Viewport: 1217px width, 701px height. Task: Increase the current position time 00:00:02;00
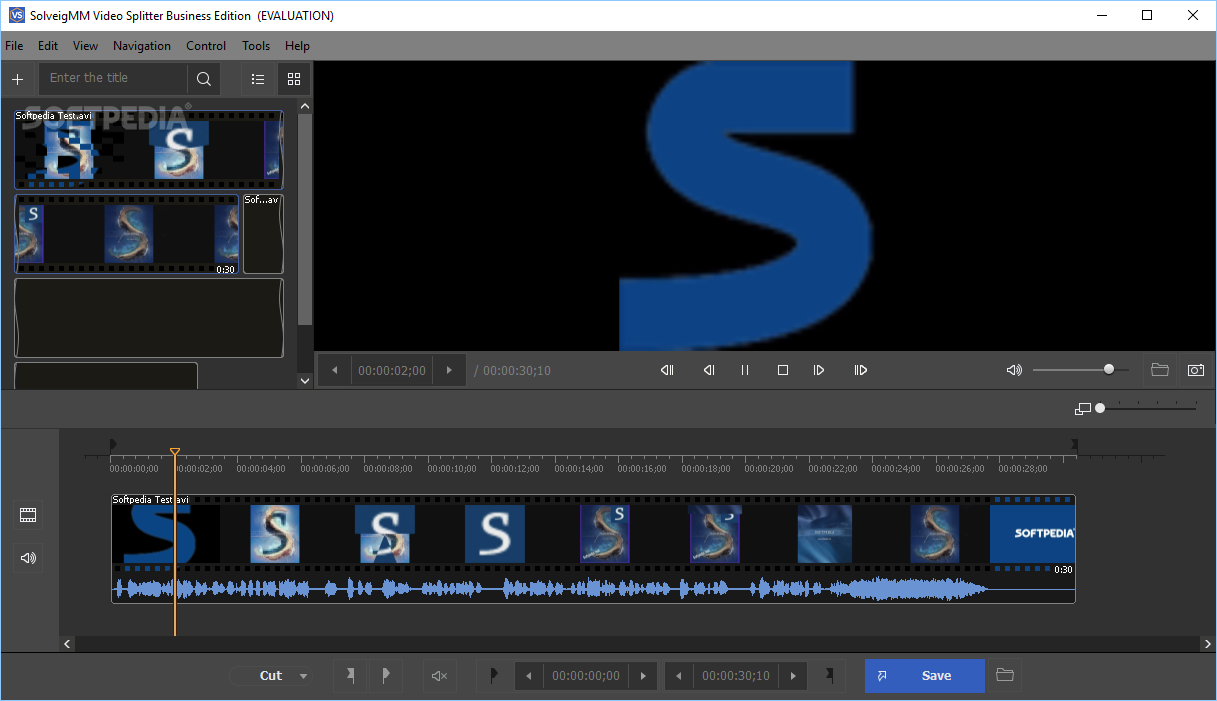449,371
